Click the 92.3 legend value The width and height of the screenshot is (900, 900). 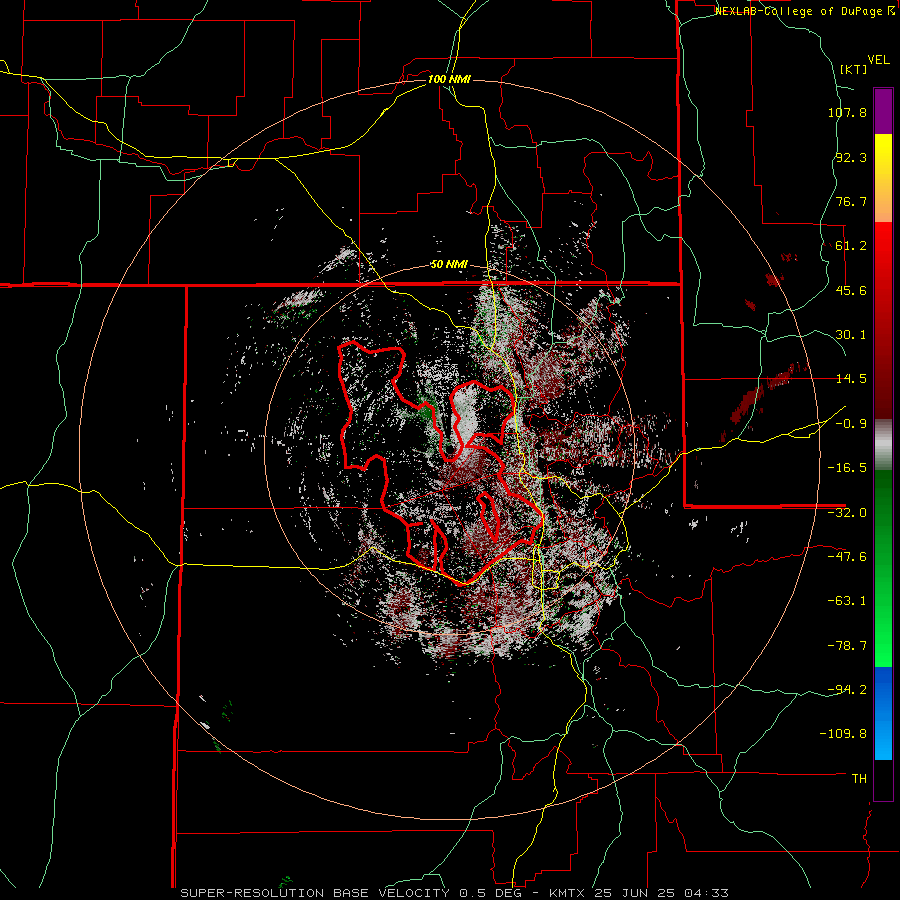pyautogui.click(x=851, y=157)
